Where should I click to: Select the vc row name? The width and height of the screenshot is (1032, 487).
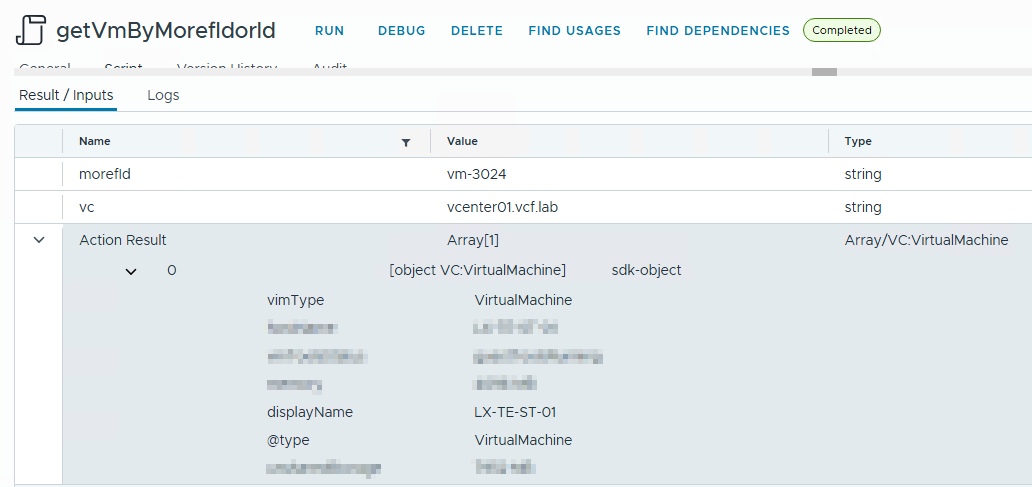86,207
